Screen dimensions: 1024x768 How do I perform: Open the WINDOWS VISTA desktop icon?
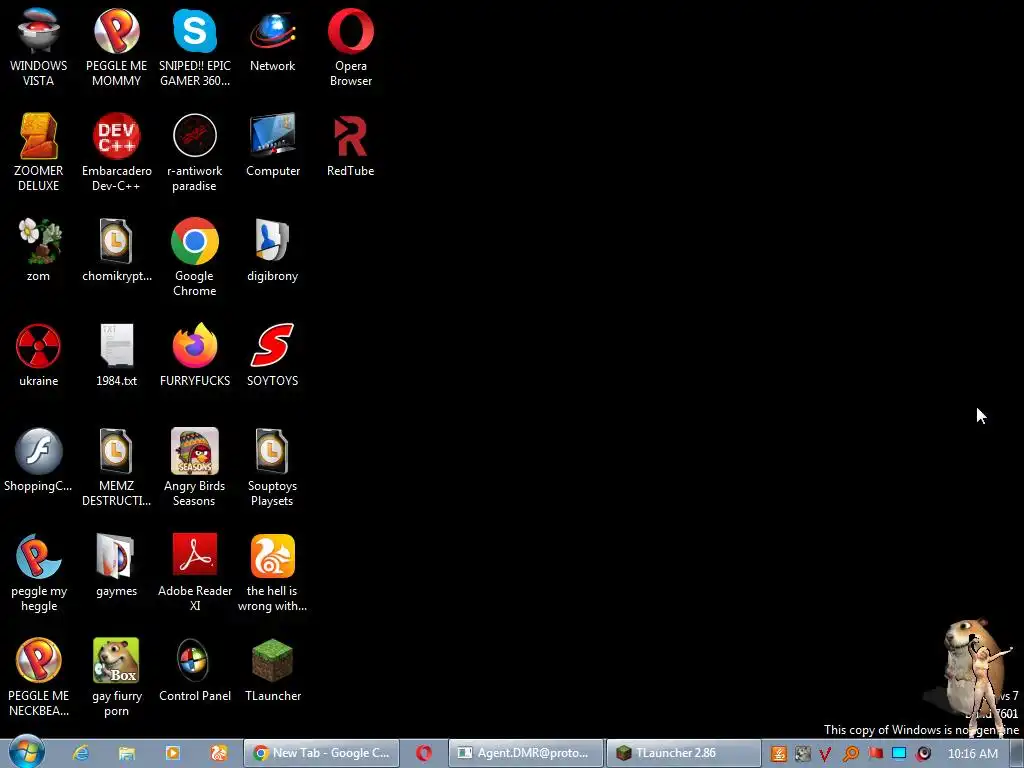tap(39, 47)
